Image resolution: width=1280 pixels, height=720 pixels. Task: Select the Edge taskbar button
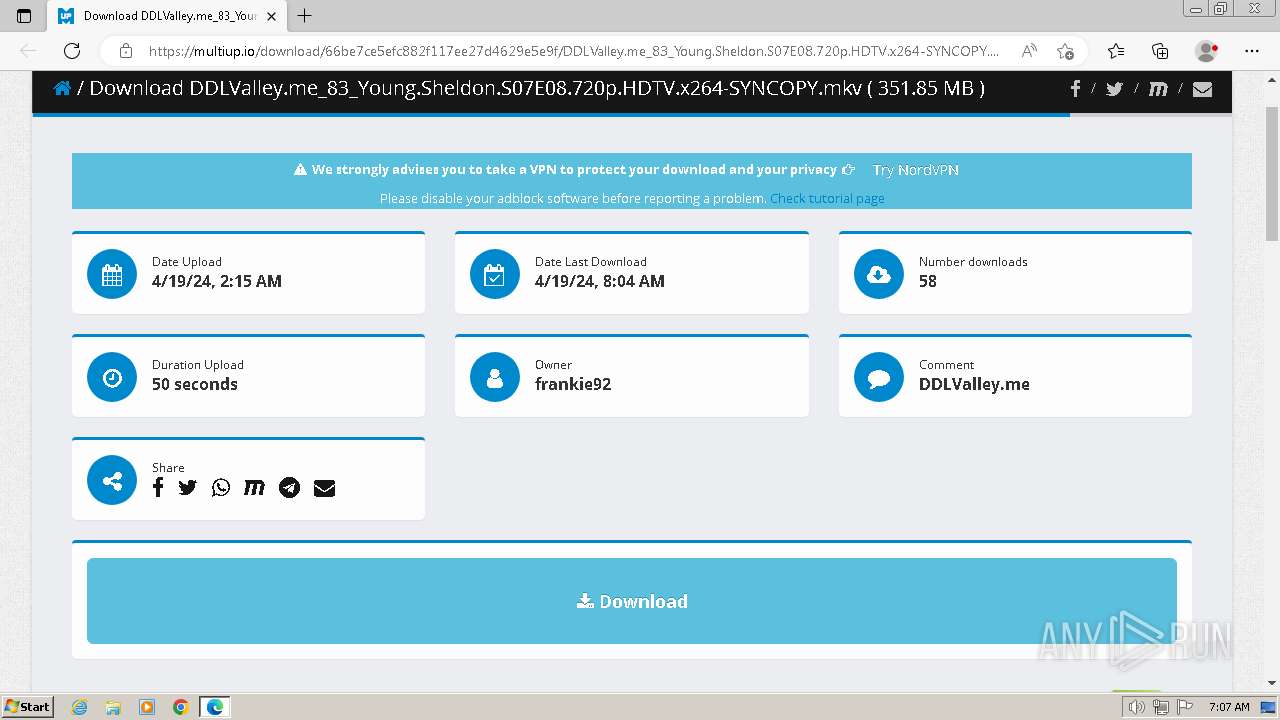[x=215, y=707]
